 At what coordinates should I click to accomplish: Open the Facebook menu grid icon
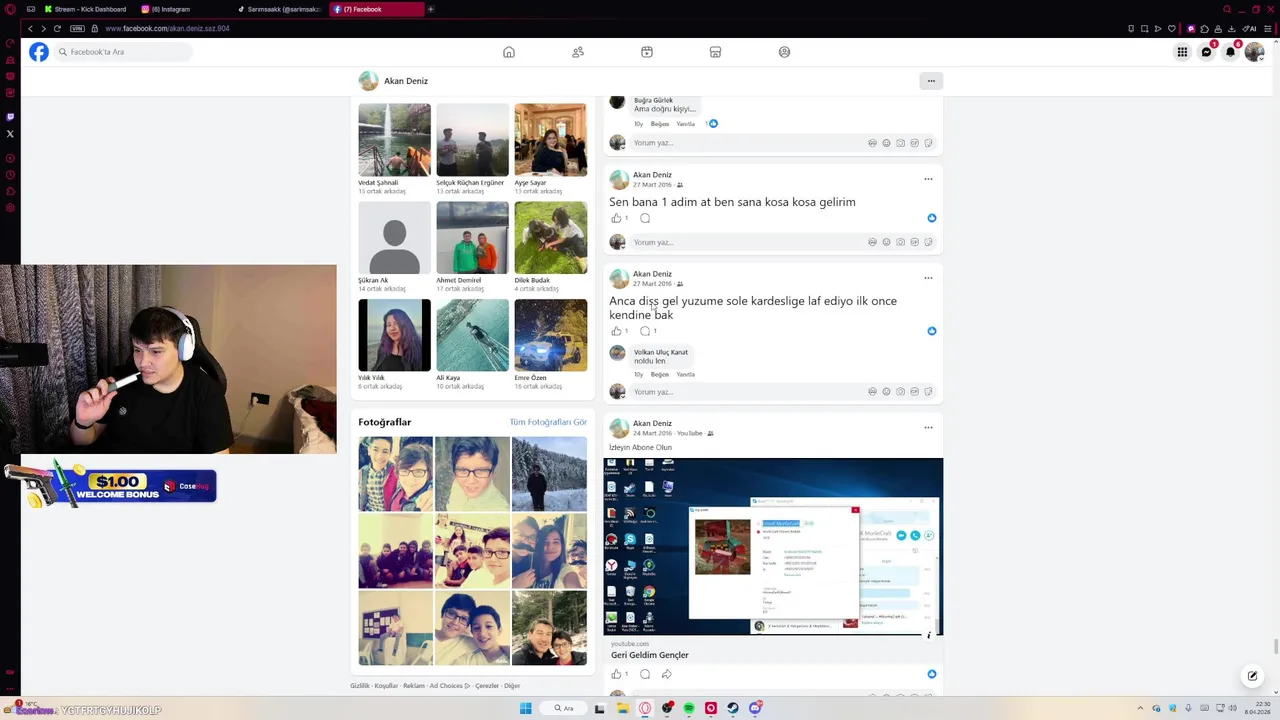tap(1182, 52)
